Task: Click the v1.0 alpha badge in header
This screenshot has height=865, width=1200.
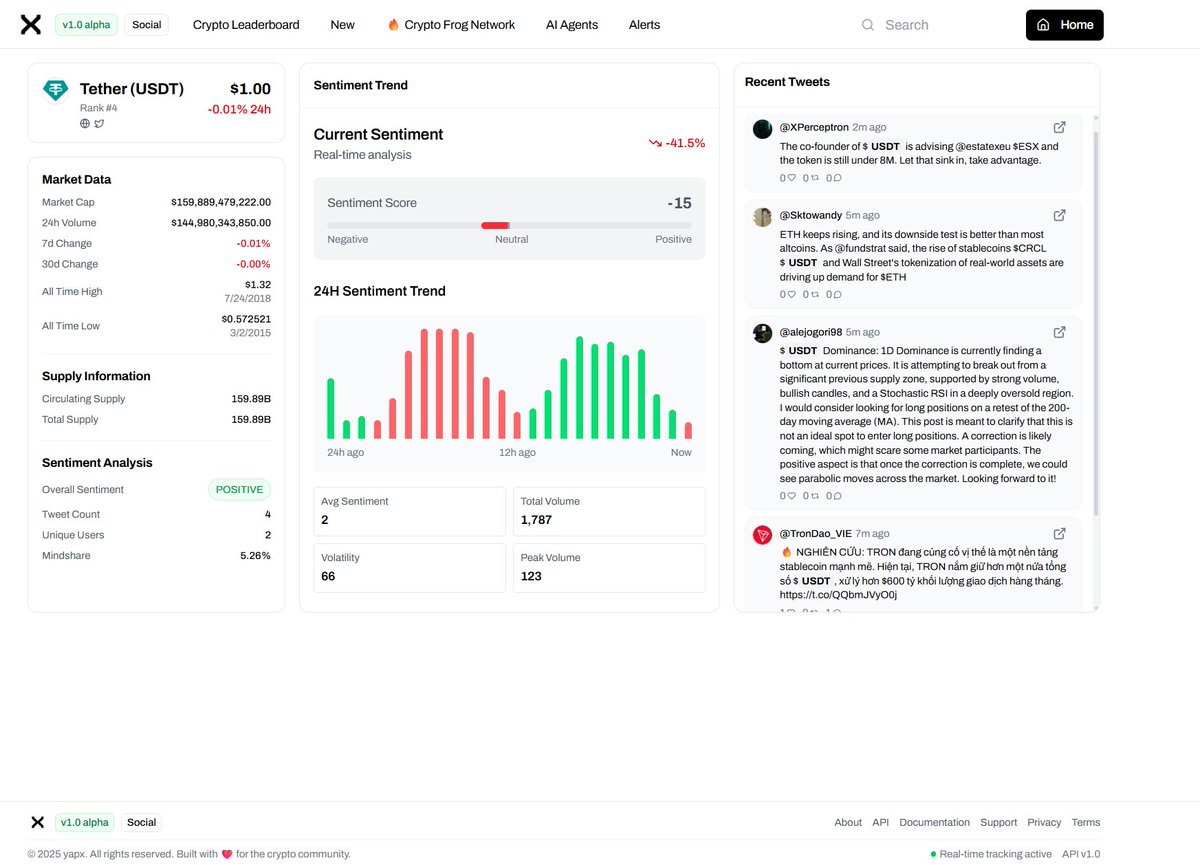Action: click(86, 25)
